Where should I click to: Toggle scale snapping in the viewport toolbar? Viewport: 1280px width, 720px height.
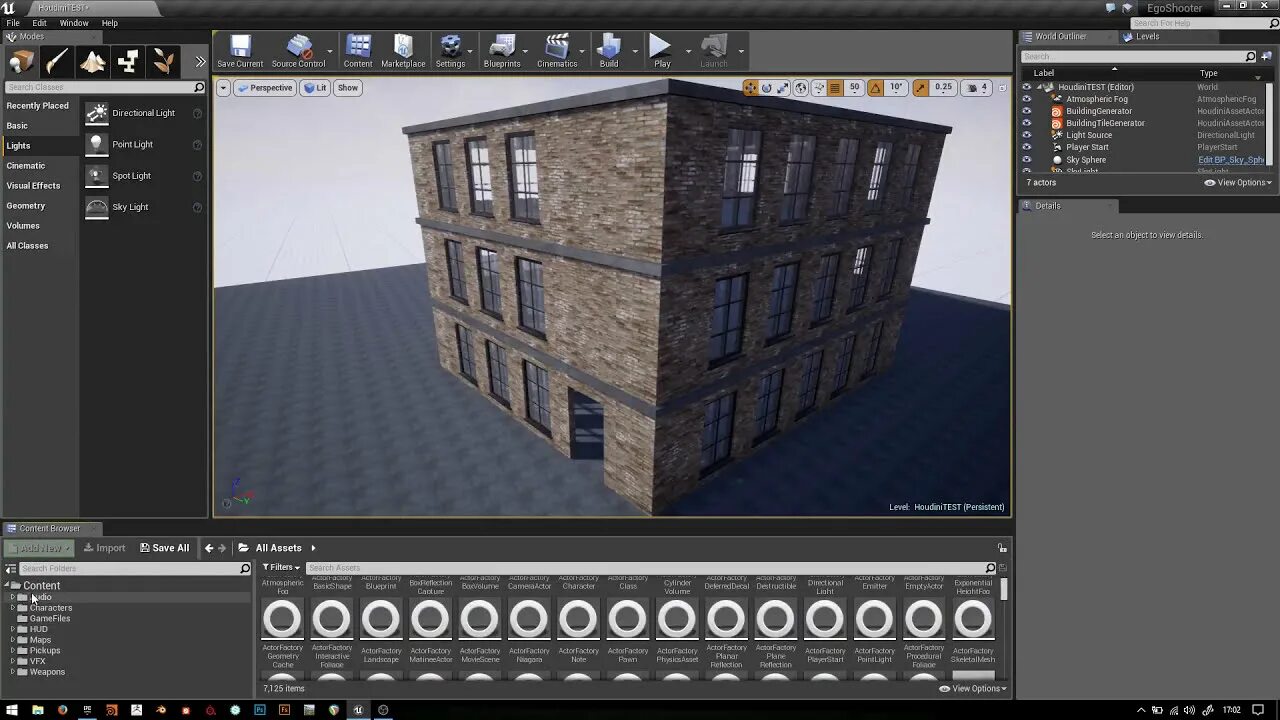click(921, 88)
